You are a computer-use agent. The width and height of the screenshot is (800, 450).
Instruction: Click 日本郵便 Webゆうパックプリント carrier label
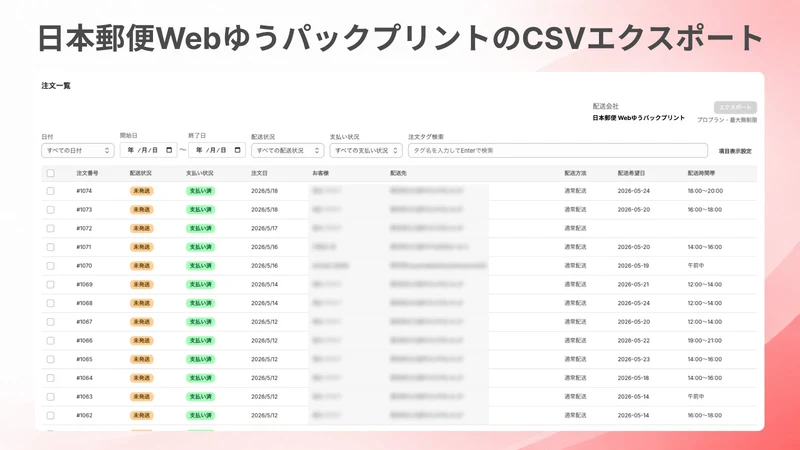[638, 118]
